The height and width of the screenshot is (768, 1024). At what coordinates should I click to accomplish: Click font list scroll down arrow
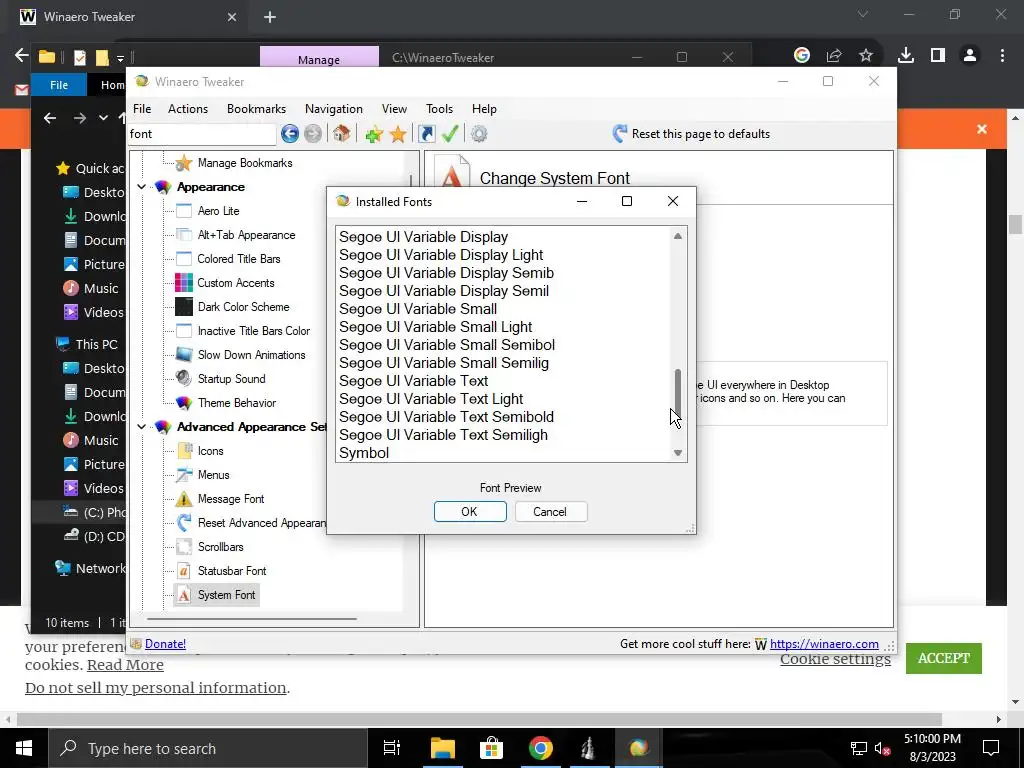tap(678, 453)
